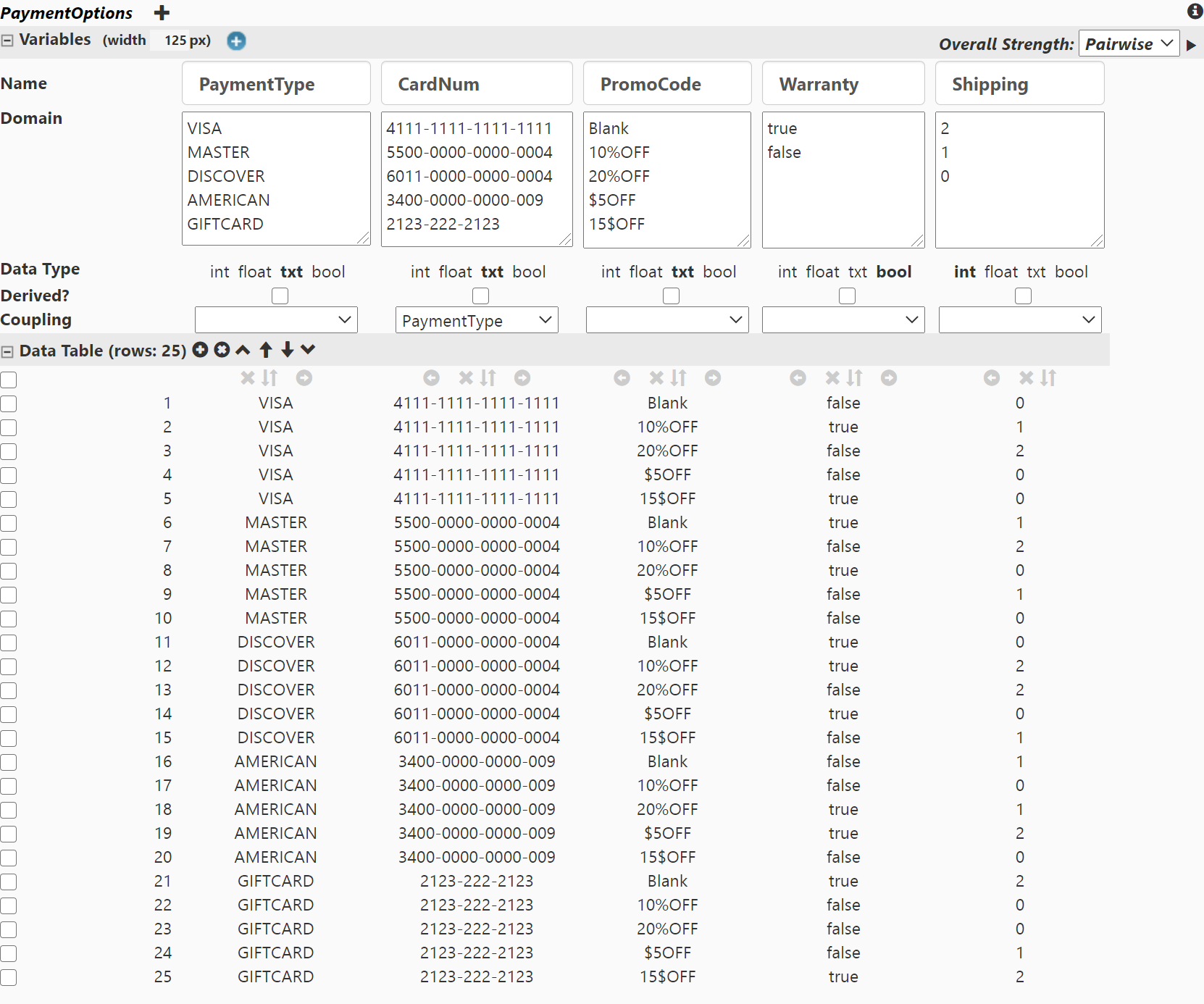
Task: Click the sort icon for CardNum column
Action: pyautogui.click(x=488, y=377)
